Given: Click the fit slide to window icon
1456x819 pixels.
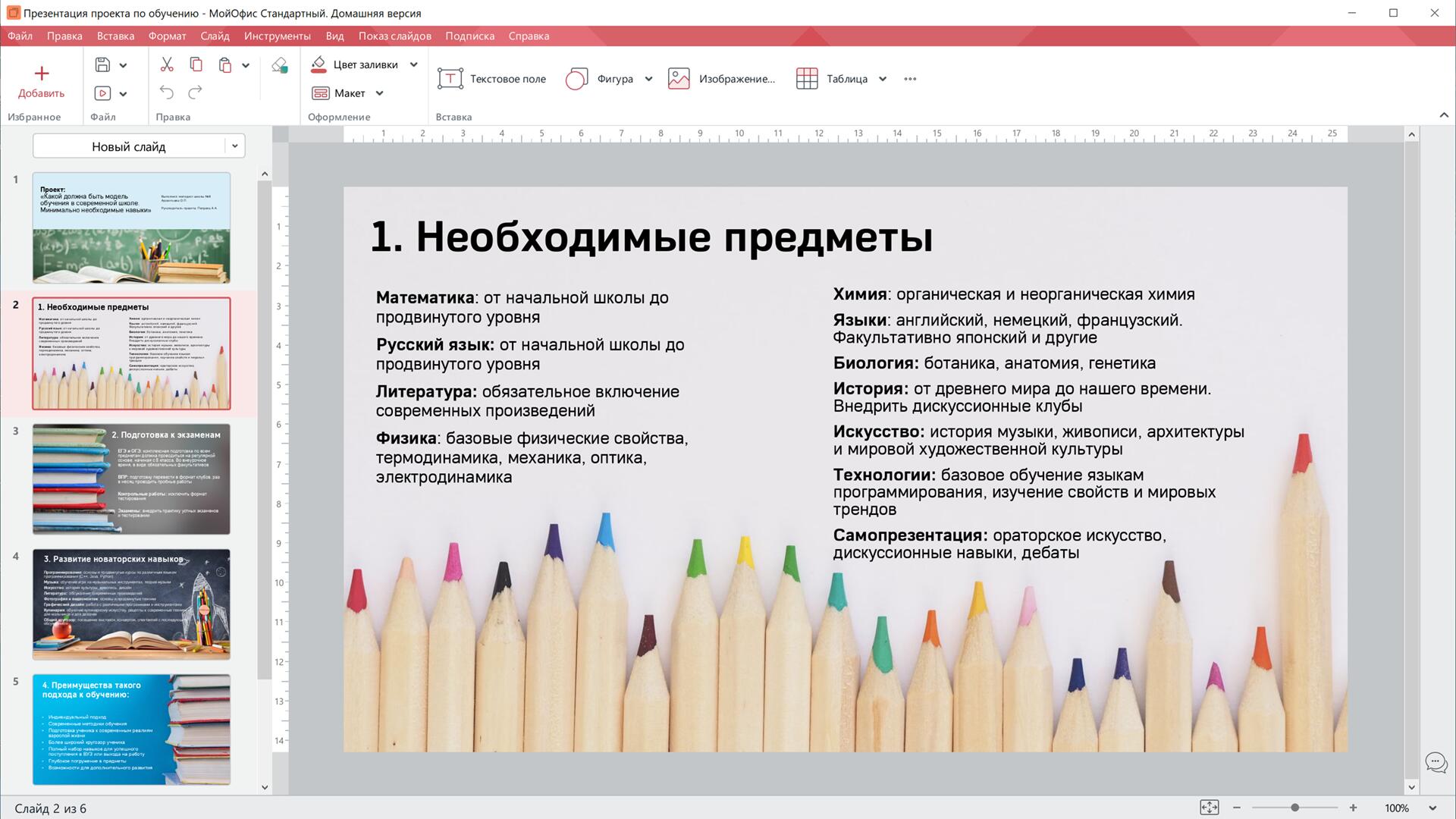Looking at the screenshot, I should coord(1209,808).
